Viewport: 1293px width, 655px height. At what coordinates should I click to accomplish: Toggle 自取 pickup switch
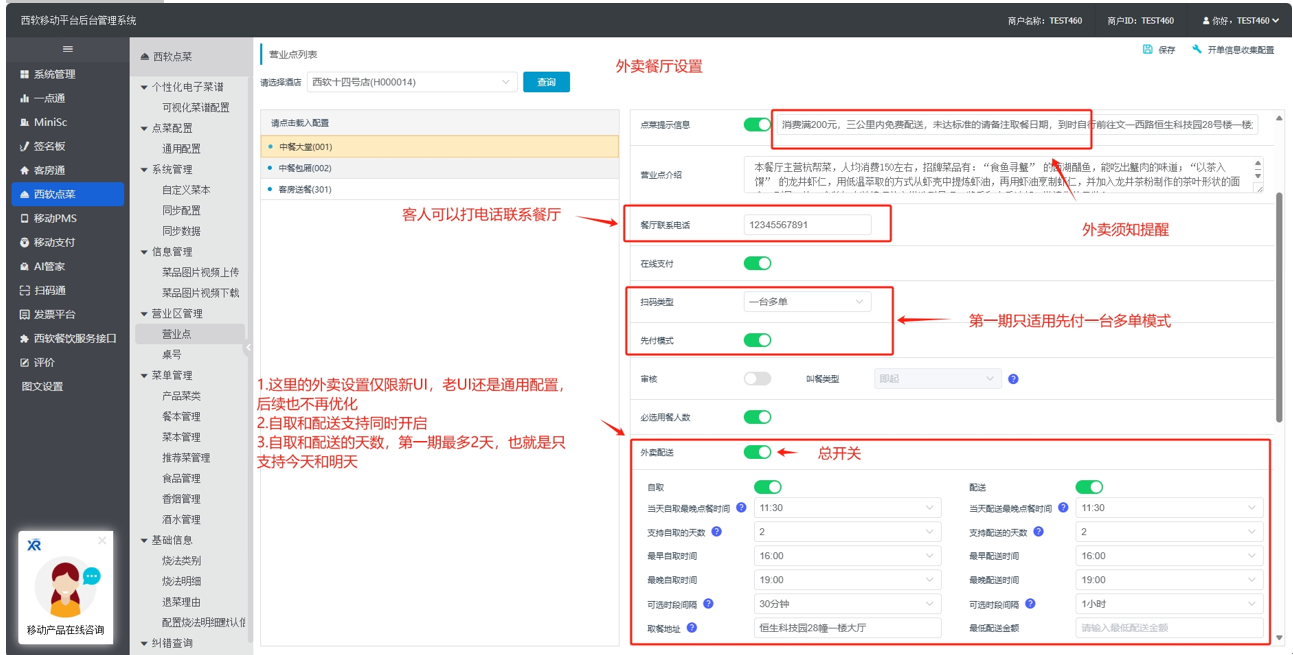(767, 487)
